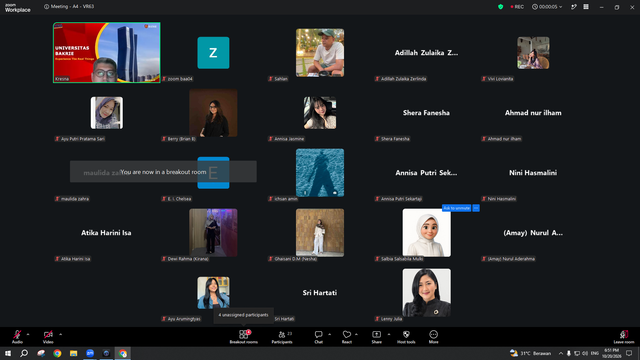Click the ENG language indicator

point(595,353)
